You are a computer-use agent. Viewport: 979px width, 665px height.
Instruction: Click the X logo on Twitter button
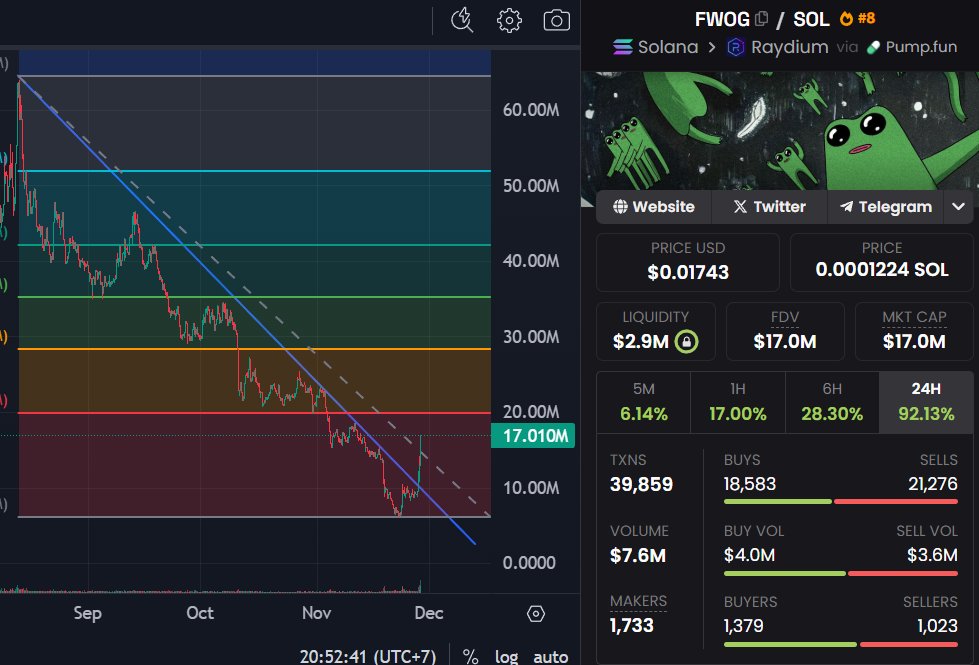[740, 207]
